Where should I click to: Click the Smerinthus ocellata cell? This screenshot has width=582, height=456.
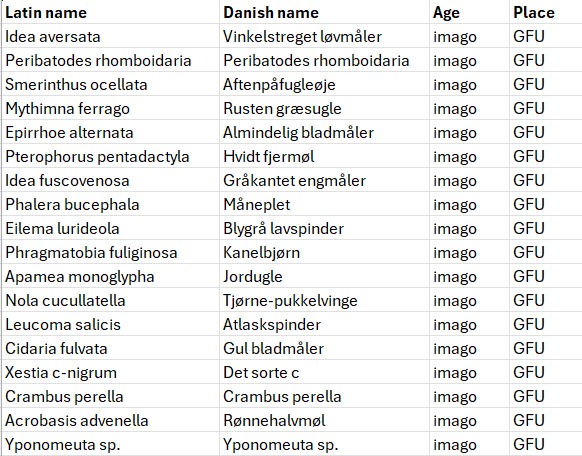[x=111, y=85]
